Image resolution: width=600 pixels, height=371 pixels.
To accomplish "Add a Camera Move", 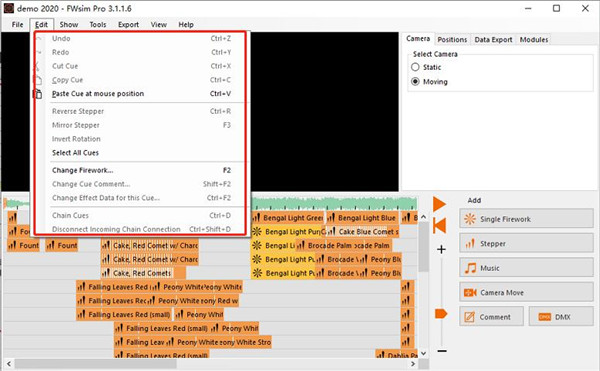I will [x=526, y=292].
